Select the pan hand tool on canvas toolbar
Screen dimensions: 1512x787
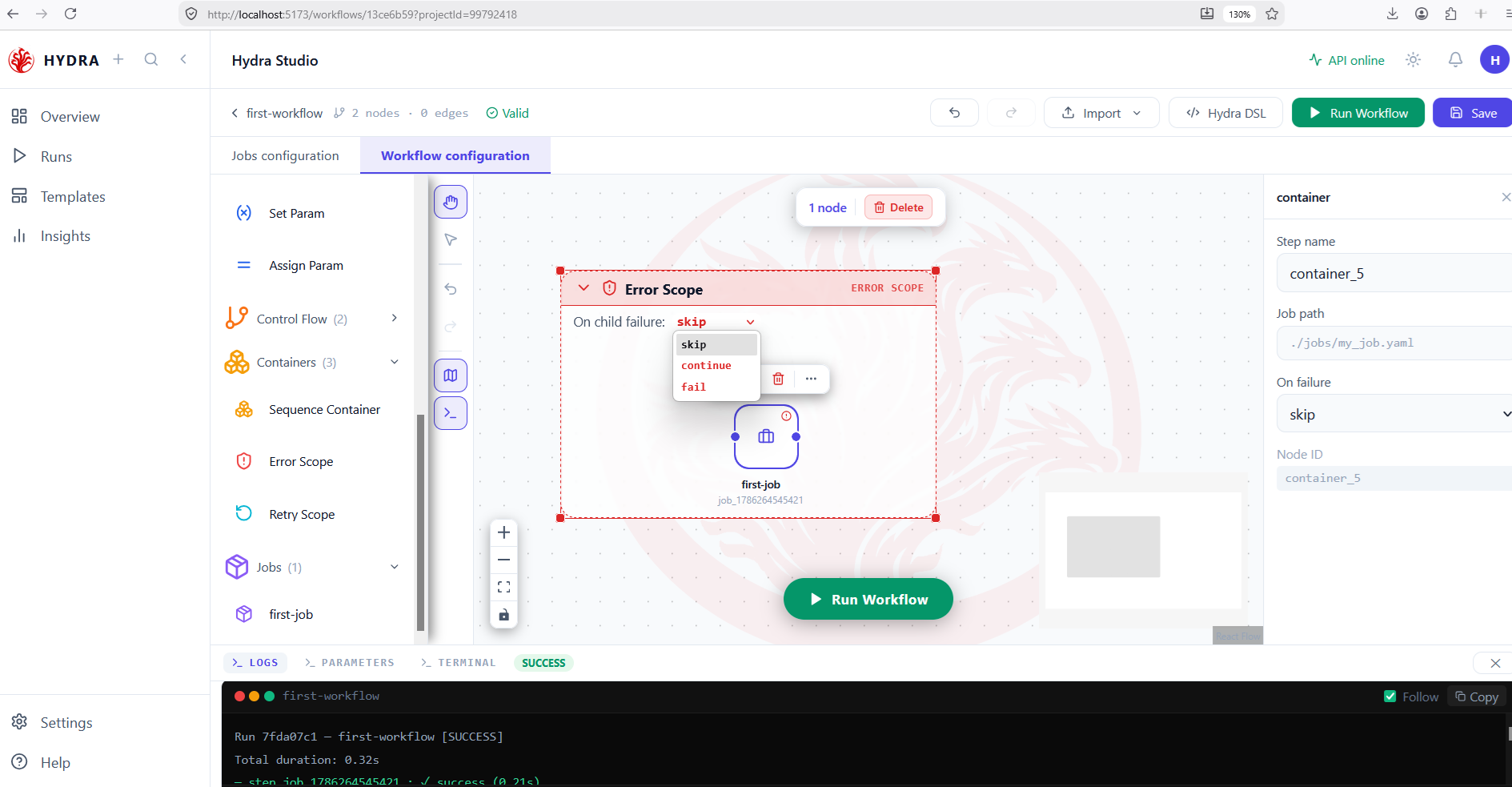[451, 202]
